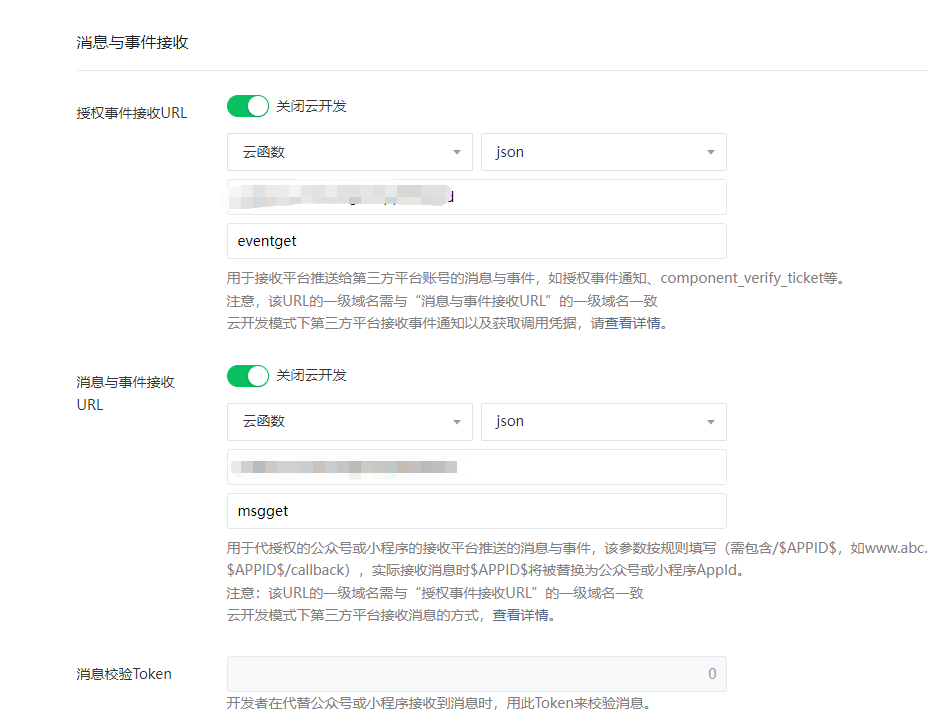Click 关闭云开发 label in 授权事件接收URL section
This screenshot has width=928, height=722.
[x=311, y=107]
